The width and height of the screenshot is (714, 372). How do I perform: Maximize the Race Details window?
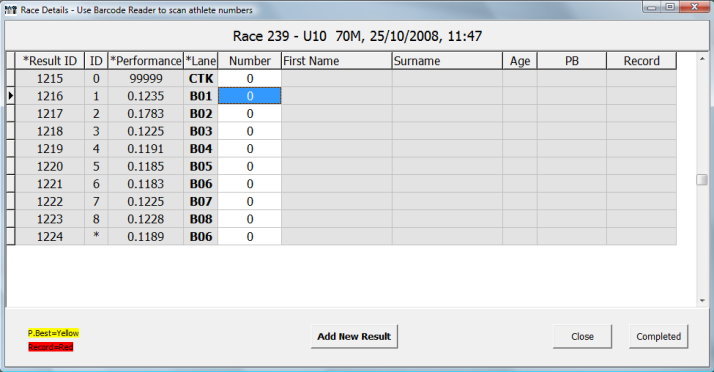click(x=670, y=7)
